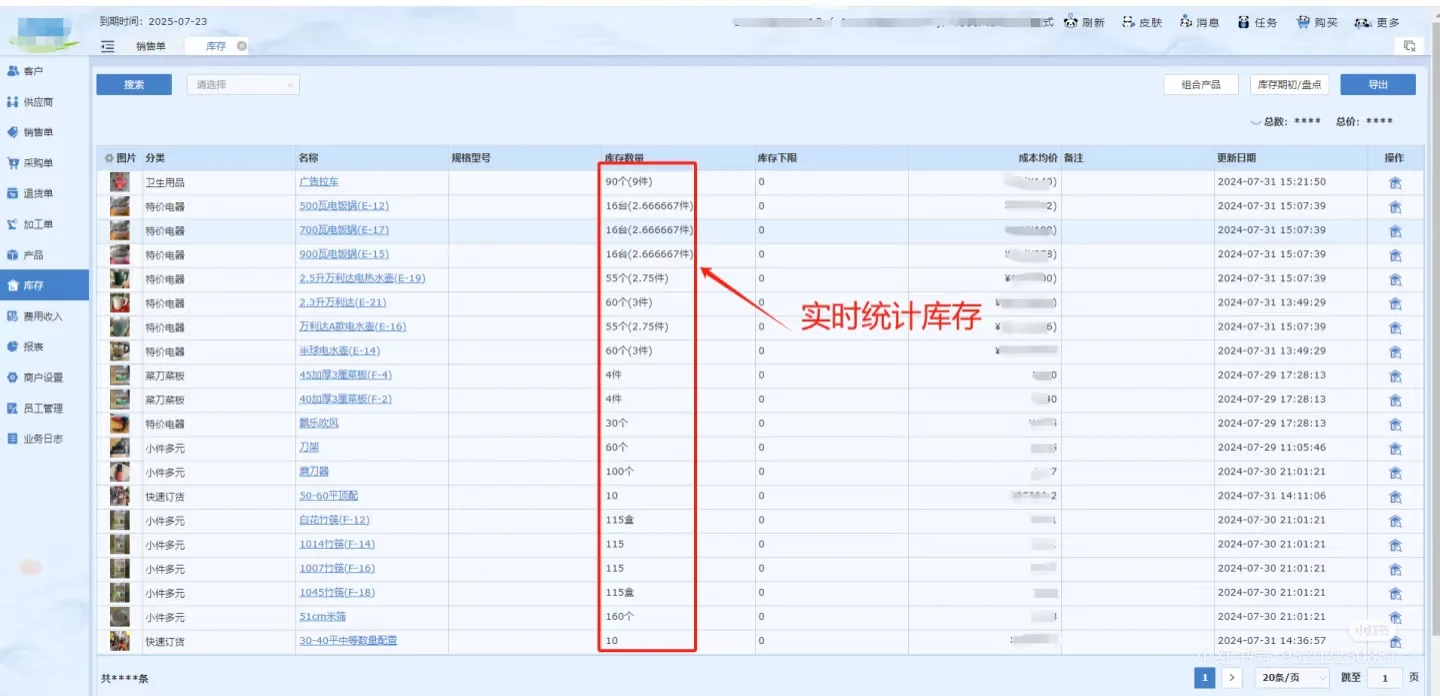Click the blue 搜索 button
The height and width of the screenshot is (696, 1440).
click(134, 85)
